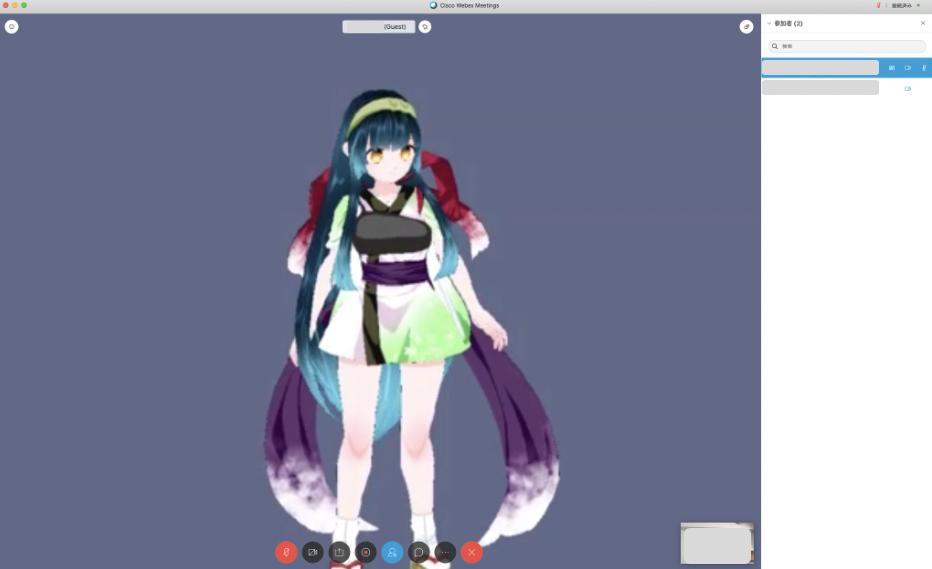Start recording with the record button
The width and height of the screenshot is (932, 569).
[x=366, y=552]
